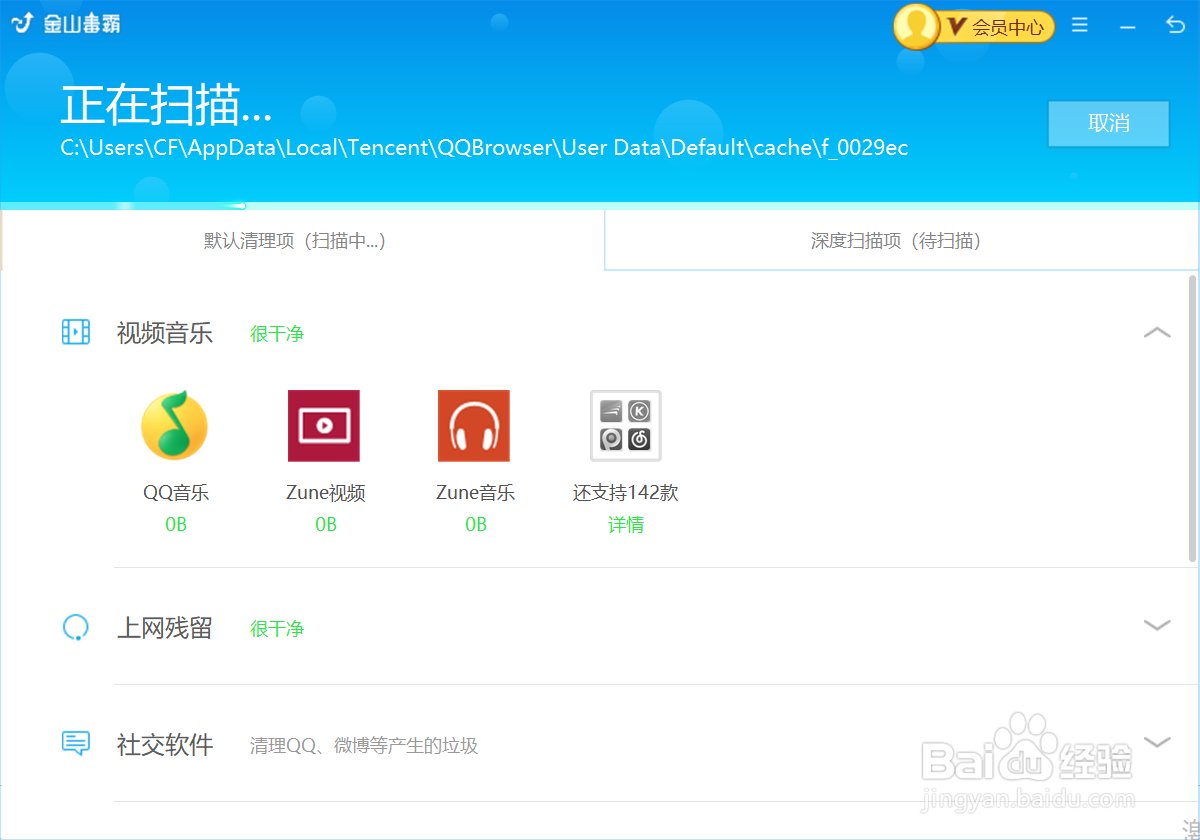Click the 上网残留 globe icon
Screen dimensions: 1200x840
(76, 627)
